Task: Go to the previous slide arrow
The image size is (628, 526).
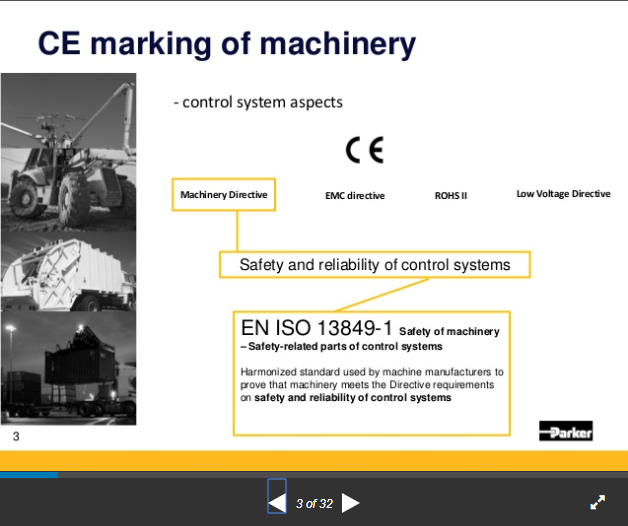Action: tap(277, 503)
